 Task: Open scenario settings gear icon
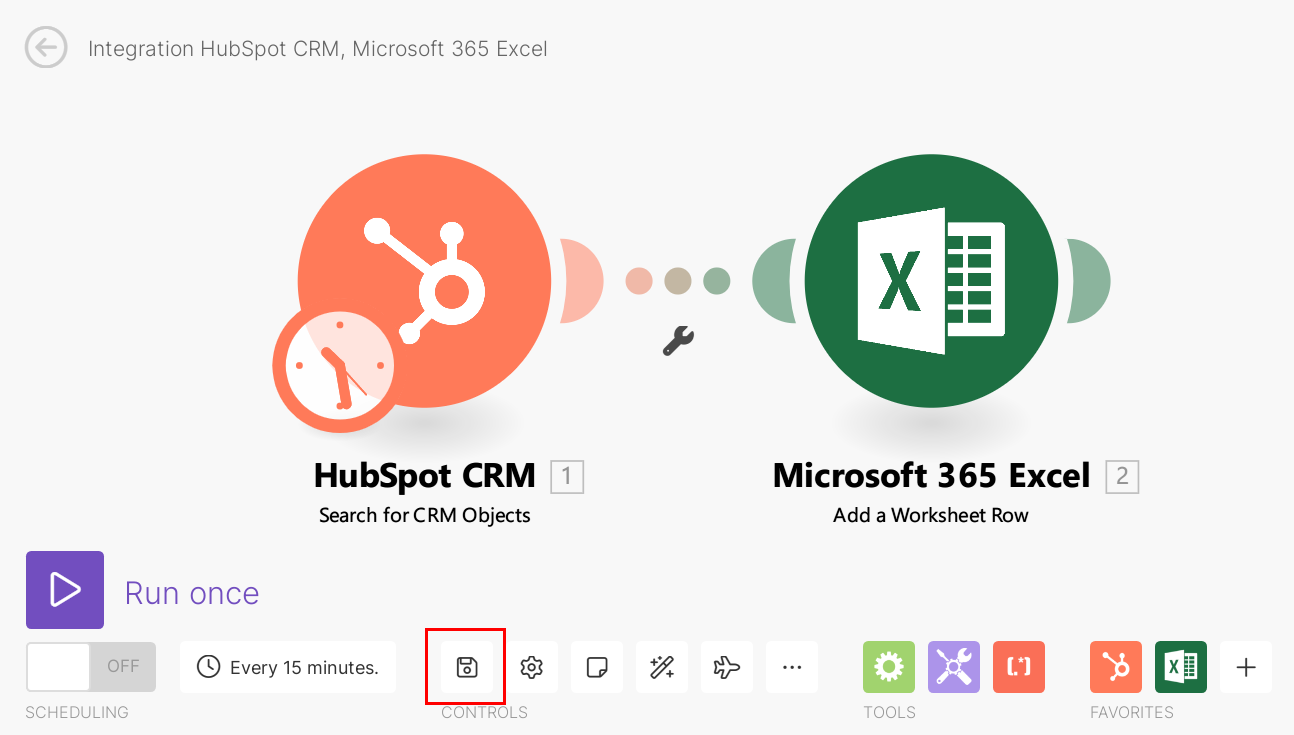[532, 667]
